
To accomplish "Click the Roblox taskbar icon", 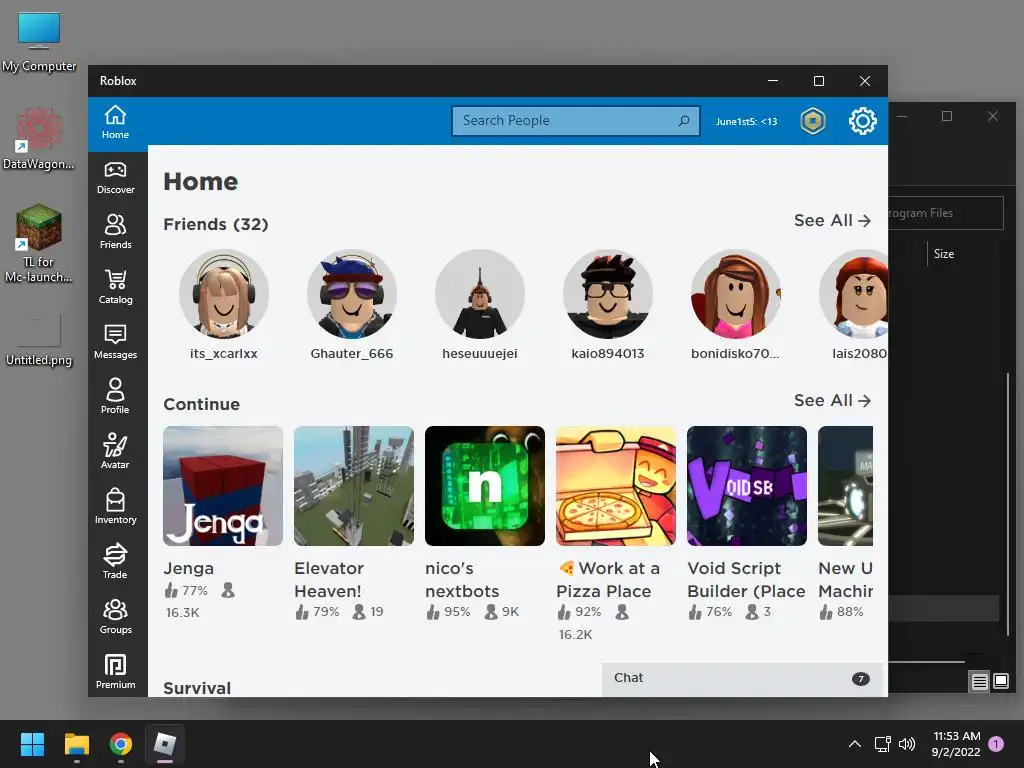I will pos(165,744).
